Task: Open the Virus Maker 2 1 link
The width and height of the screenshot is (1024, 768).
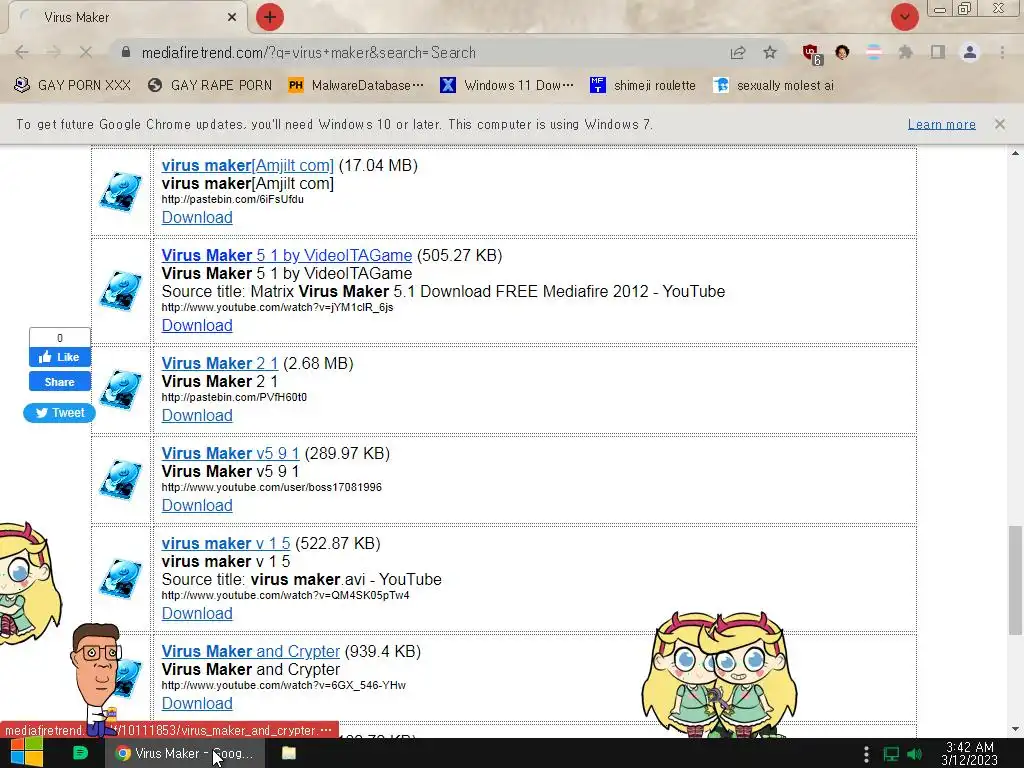Action: coord(219,363)
